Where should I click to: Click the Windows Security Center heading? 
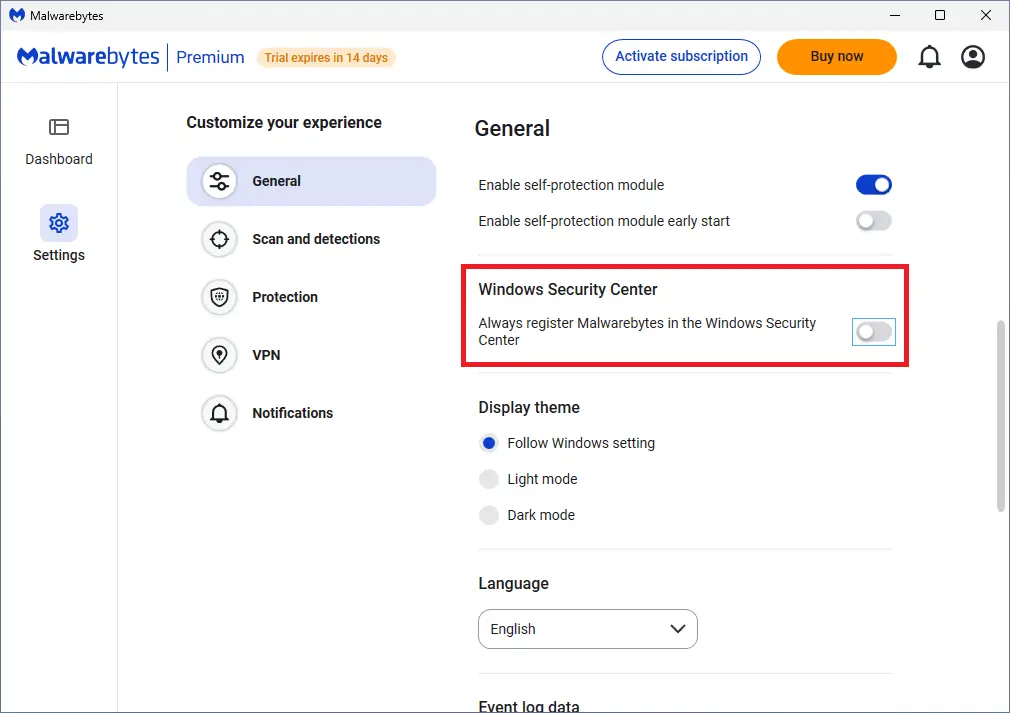[x=567, y=289]
